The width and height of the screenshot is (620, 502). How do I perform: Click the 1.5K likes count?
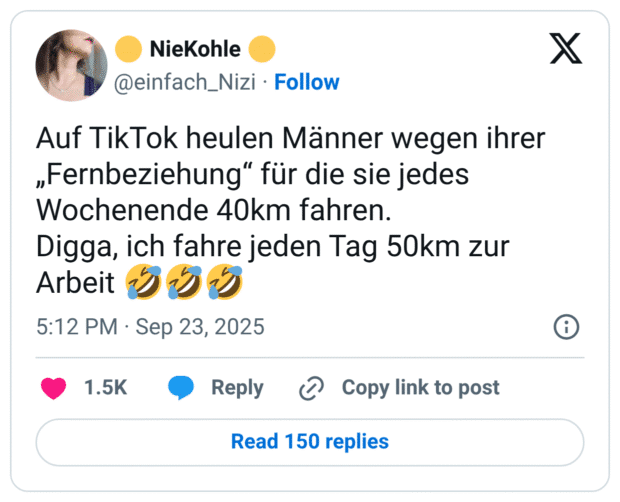tap(106, 388)
